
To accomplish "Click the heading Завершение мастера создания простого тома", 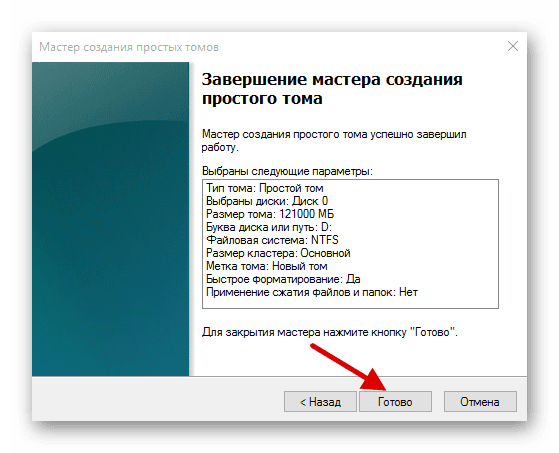I will pos(332,88).
